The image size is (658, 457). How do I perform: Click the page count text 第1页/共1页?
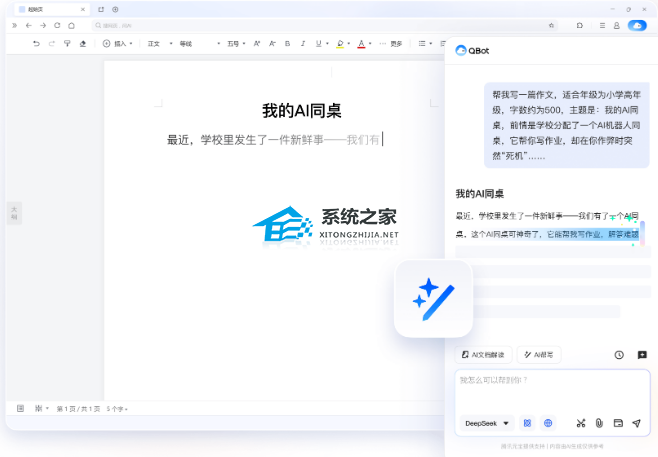[x=78, y=409]
